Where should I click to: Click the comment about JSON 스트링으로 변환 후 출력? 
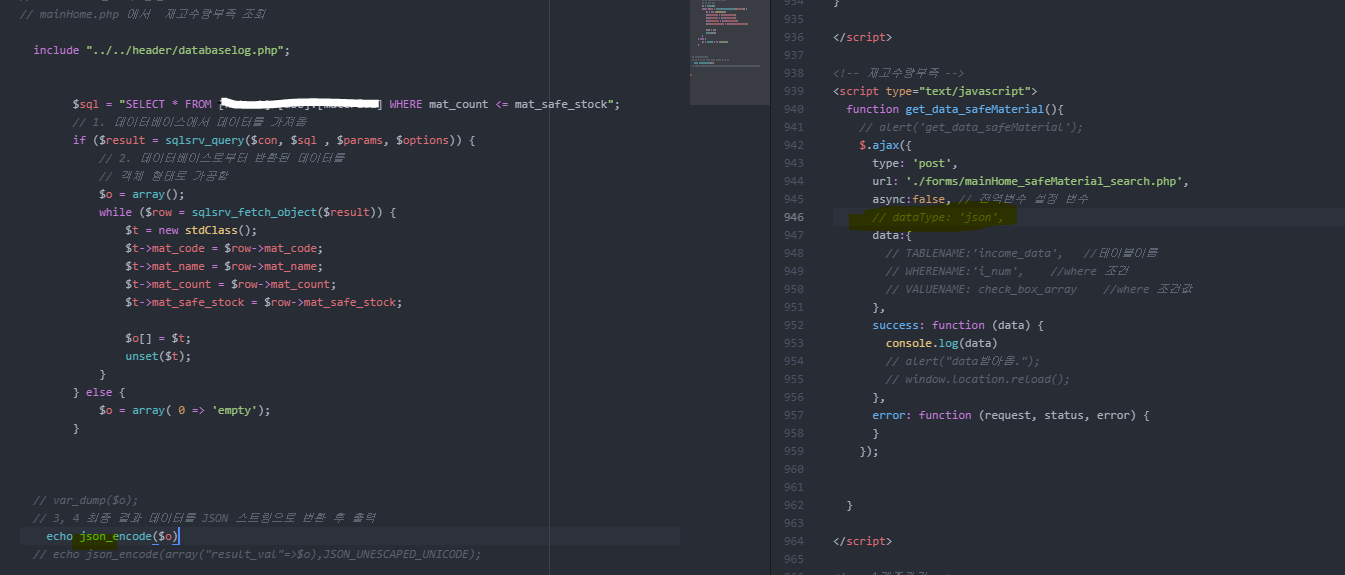click(204, 518)
